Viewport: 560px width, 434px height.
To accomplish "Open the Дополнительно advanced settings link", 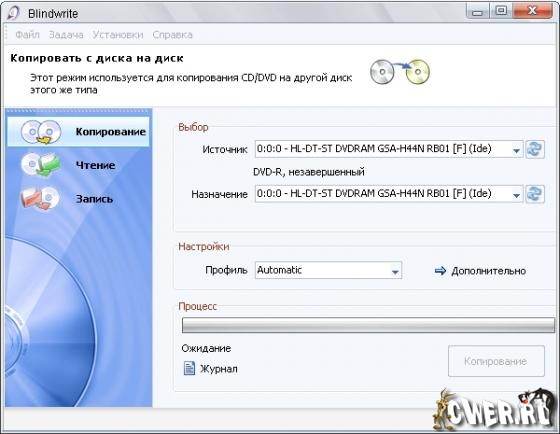I will tap(488, 271).
